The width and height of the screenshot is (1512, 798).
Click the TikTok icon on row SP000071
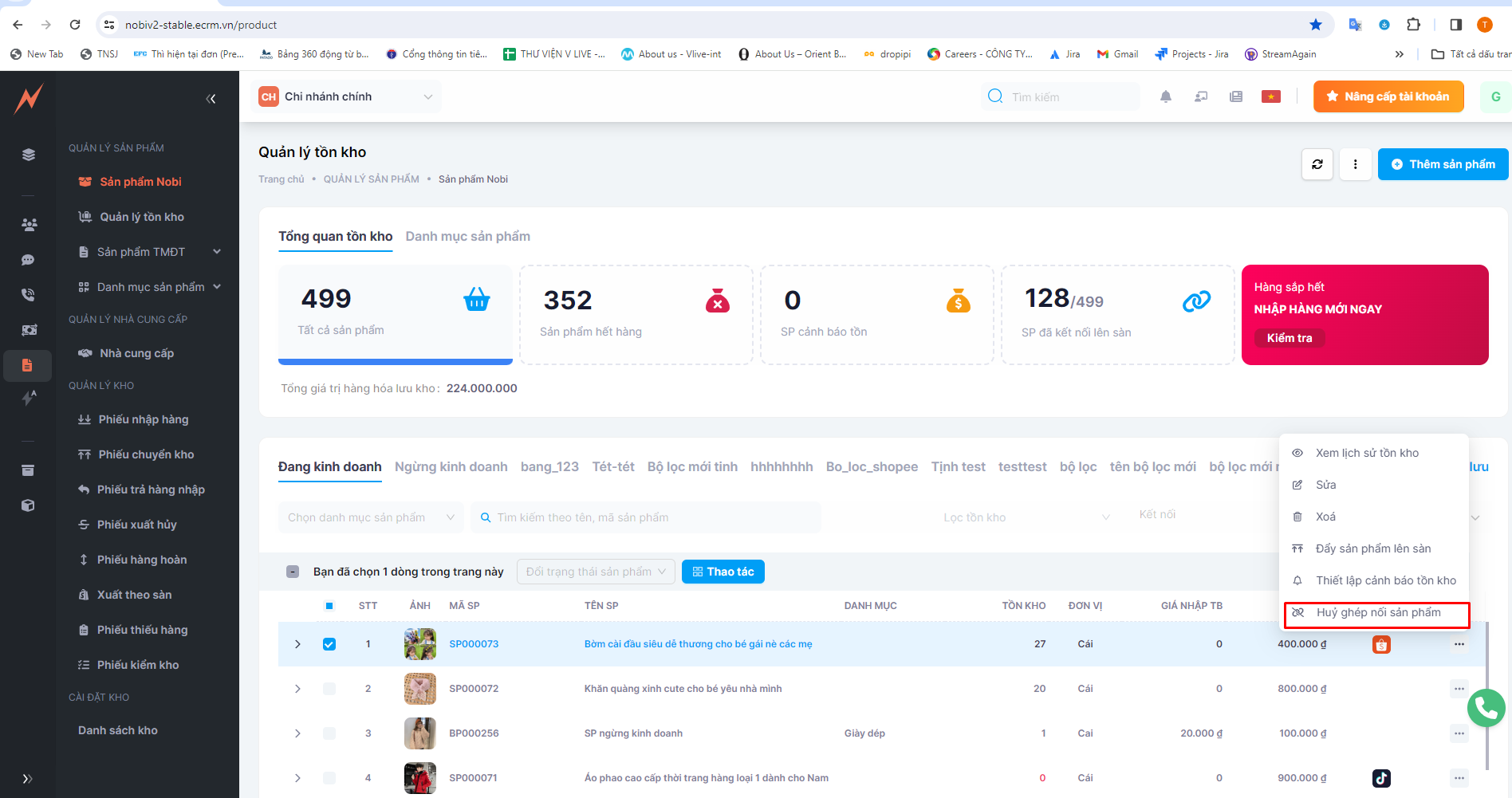pos(1381,778)
